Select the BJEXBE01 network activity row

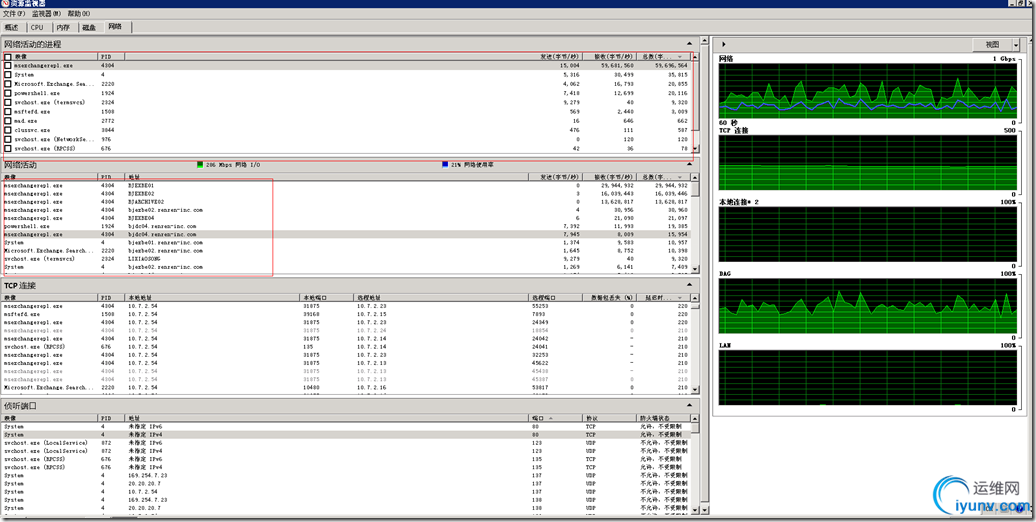[x=346, y=186]
